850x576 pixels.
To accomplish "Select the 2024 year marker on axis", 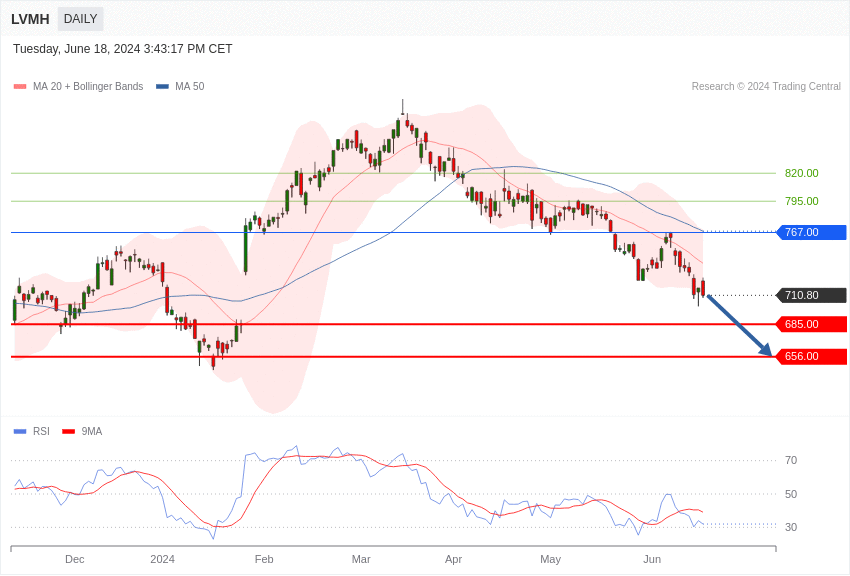I will click(x=162, y=559).
